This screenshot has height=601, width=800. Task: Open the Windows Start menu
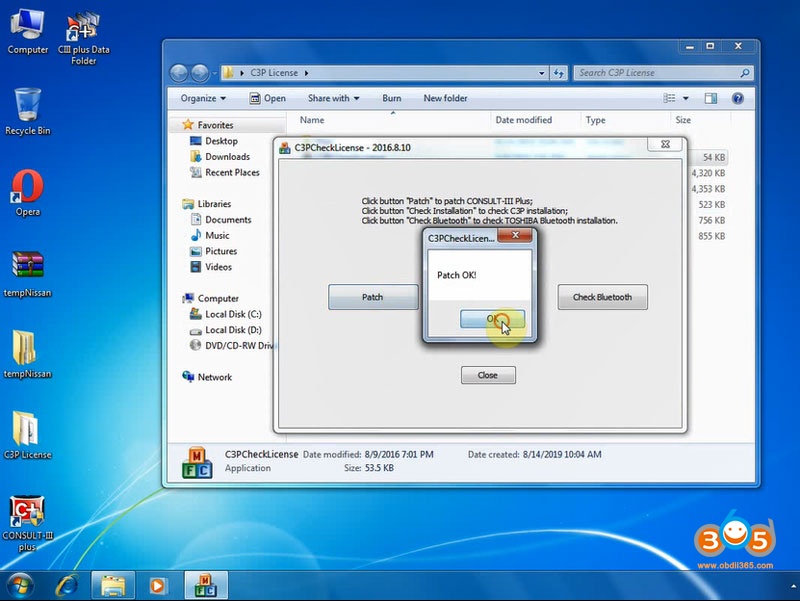coord(19,586)
